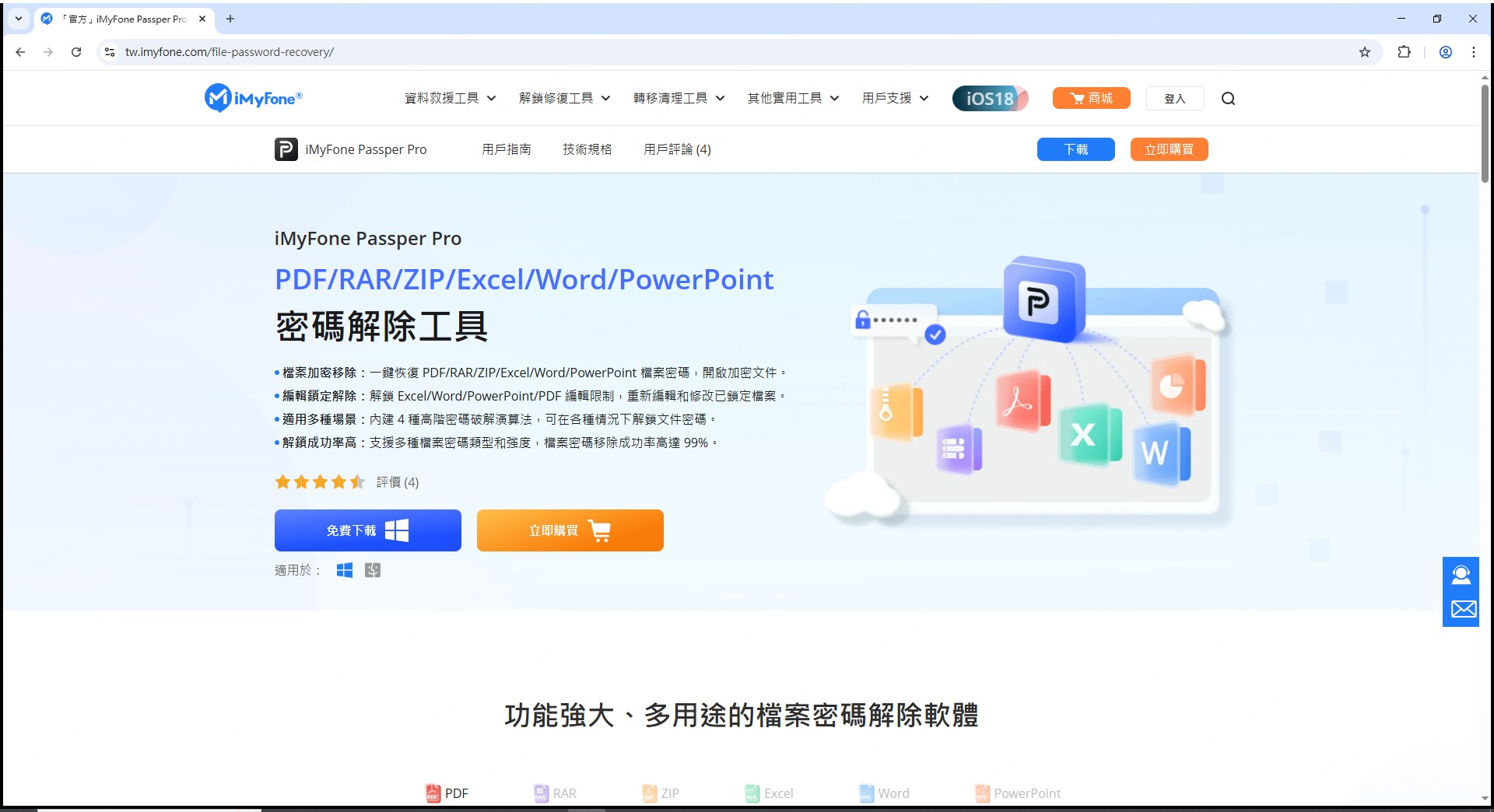Close the iMyFone Passper Pro tab
Viewport: 1494px width, 812px height.
click(202, 19)
